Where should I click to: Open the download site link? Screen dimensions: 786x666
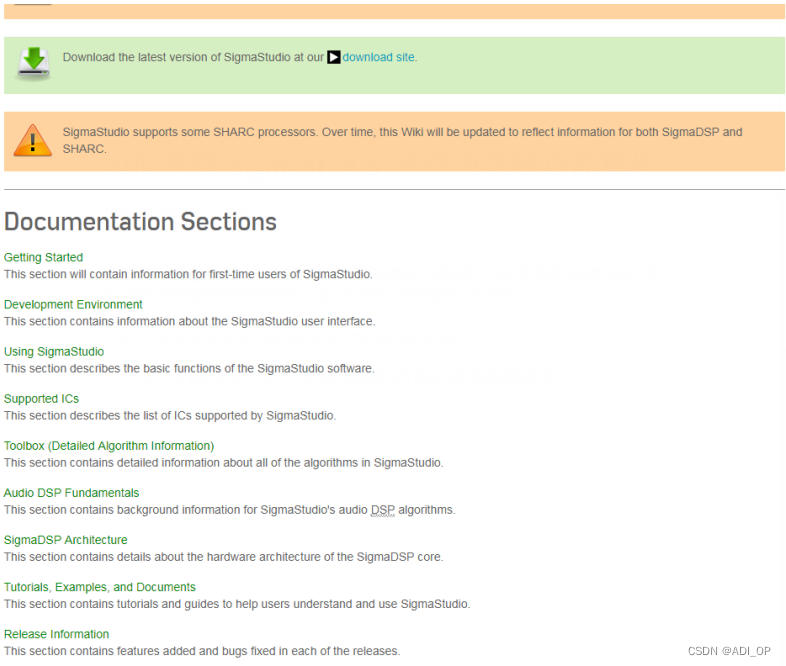tap(378, 57)
